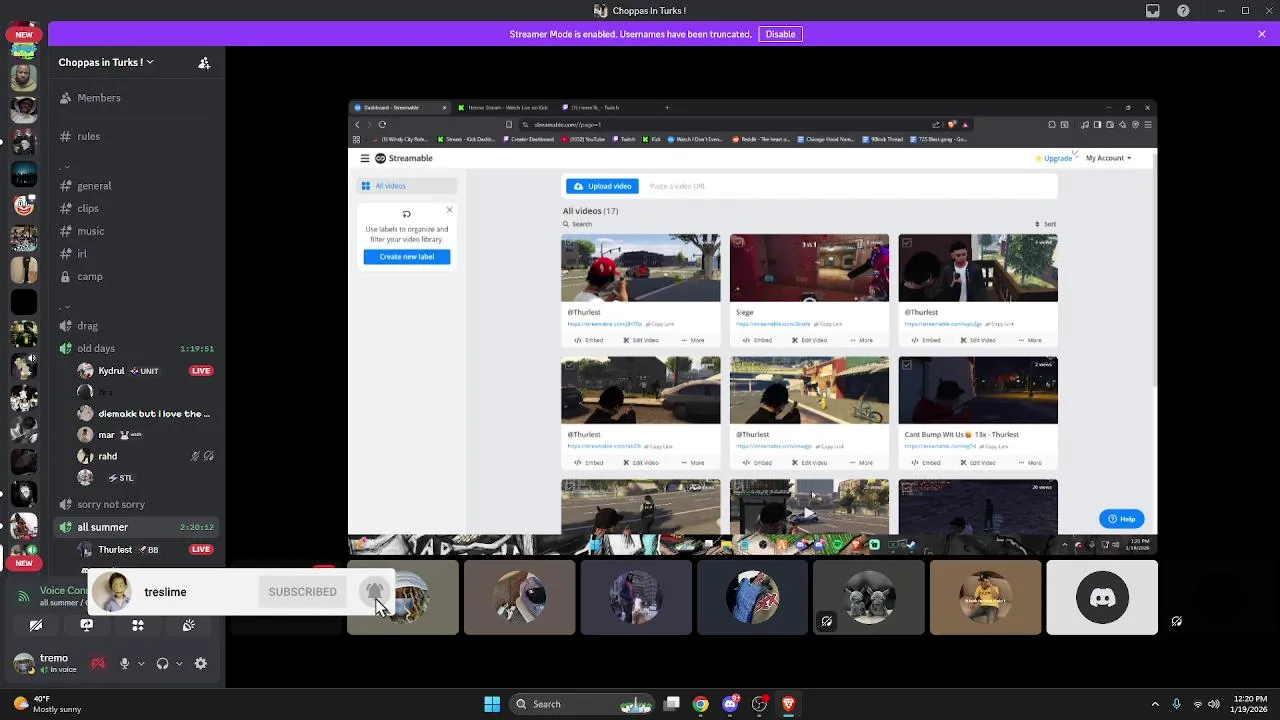Open the Activities launcher button
Viewport: 1280px width, 720px height.
click(x=138, y=625)
